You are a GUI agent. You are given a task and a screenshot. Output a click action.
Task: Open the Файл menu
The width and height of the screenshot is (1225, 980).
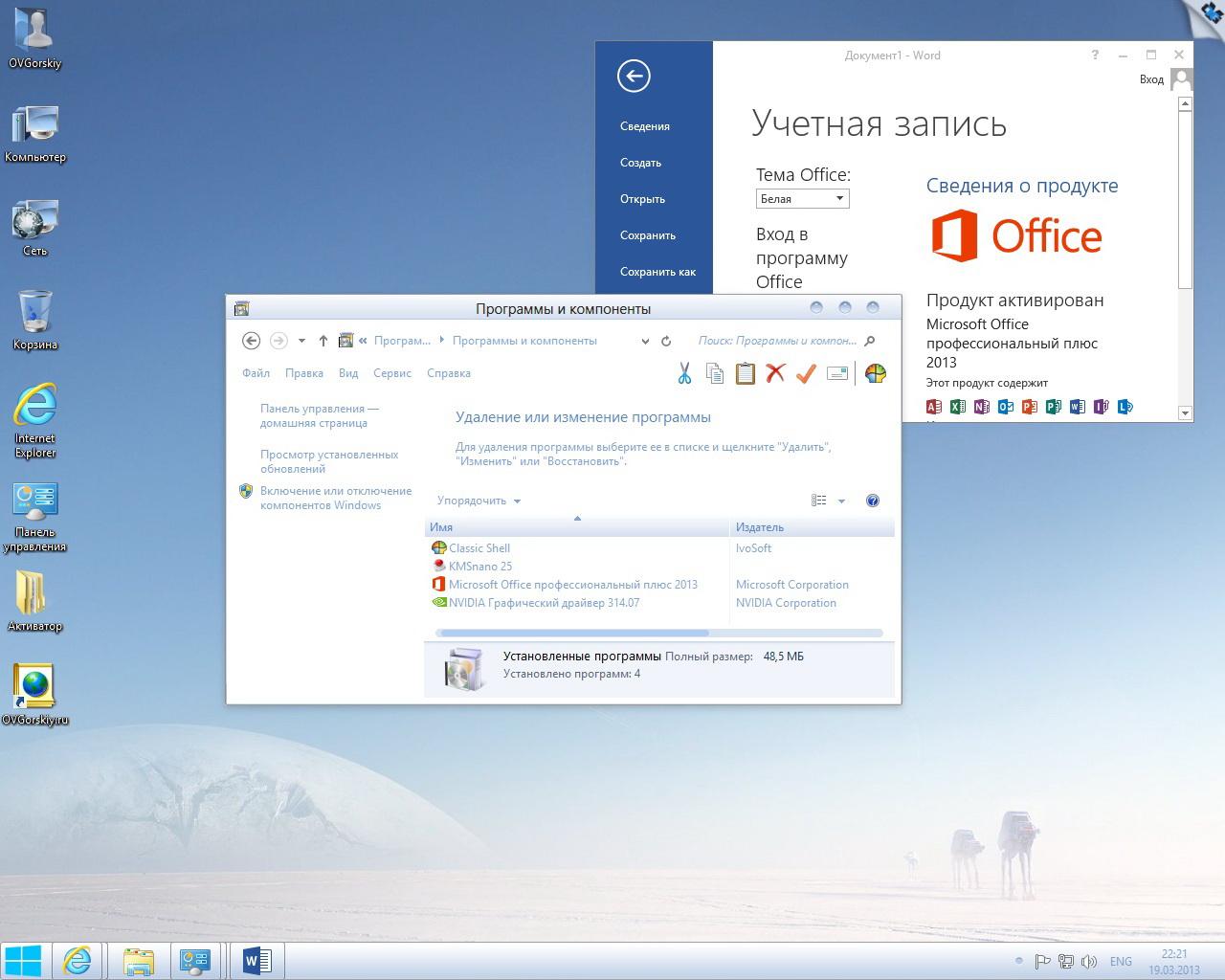pyautogui.click(x=256, y=373)
